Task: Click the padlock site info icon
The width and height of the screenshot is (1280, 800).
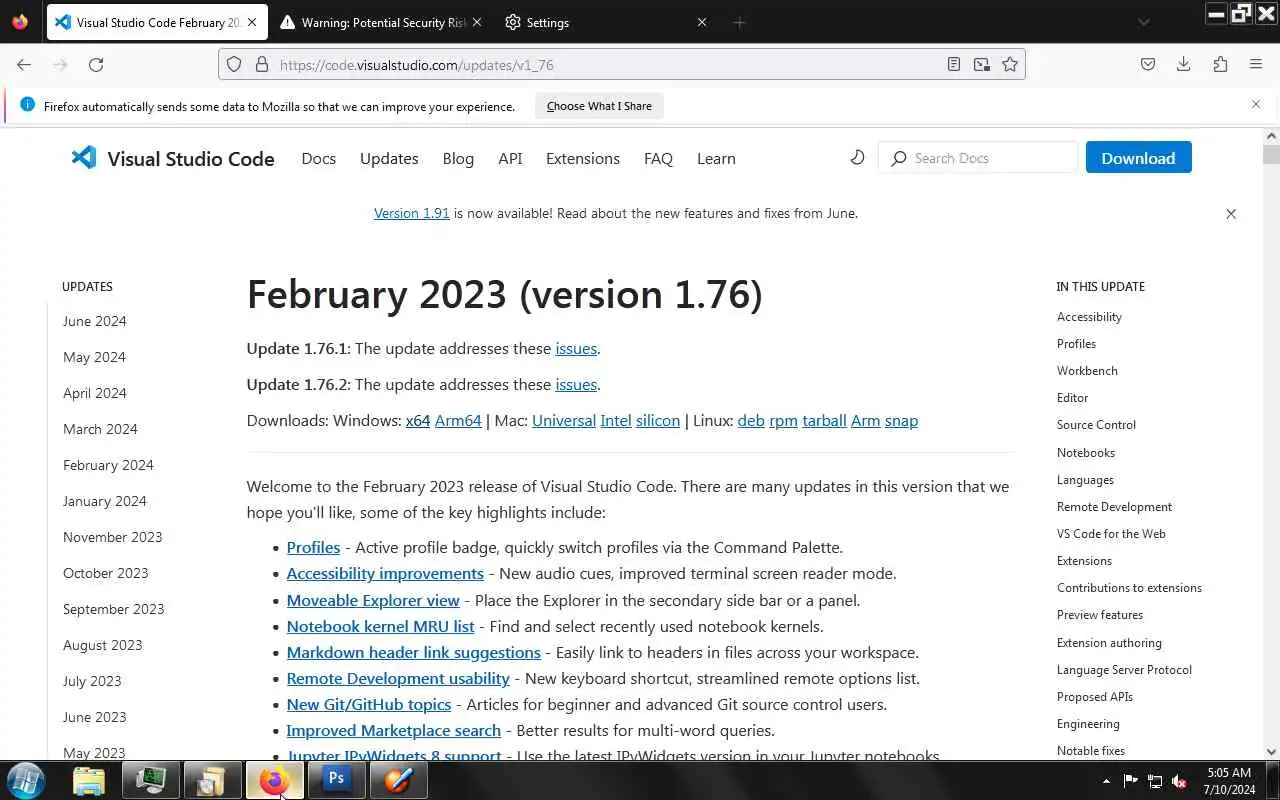Action: click(x=262, y=64)
